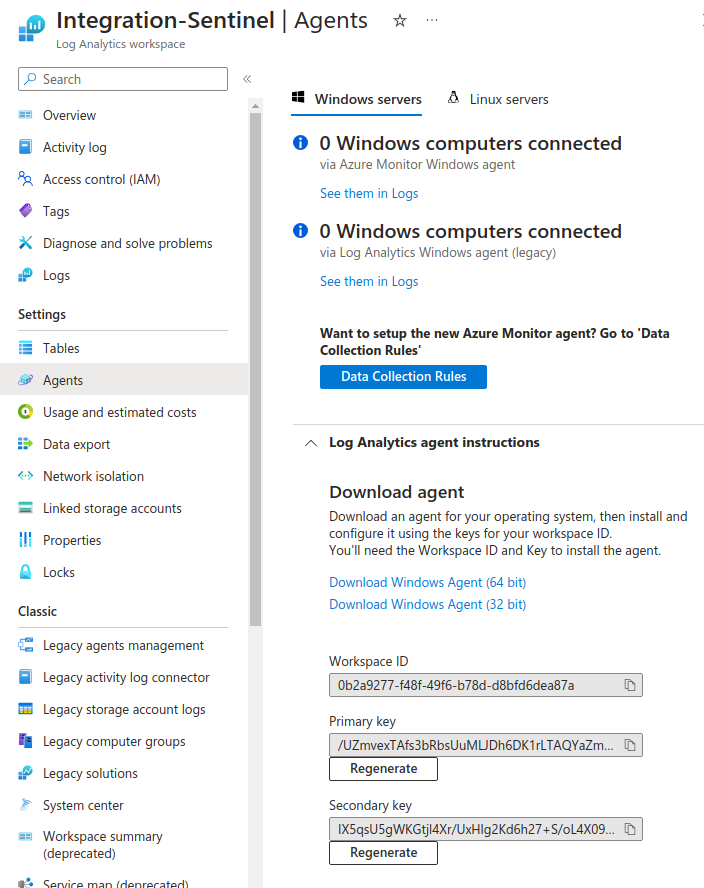Image resolution: width=704 pixels, height=888 pixels.
Task: Collapse Log Analytics agent instructions section
Action: (x=311, y=443)
